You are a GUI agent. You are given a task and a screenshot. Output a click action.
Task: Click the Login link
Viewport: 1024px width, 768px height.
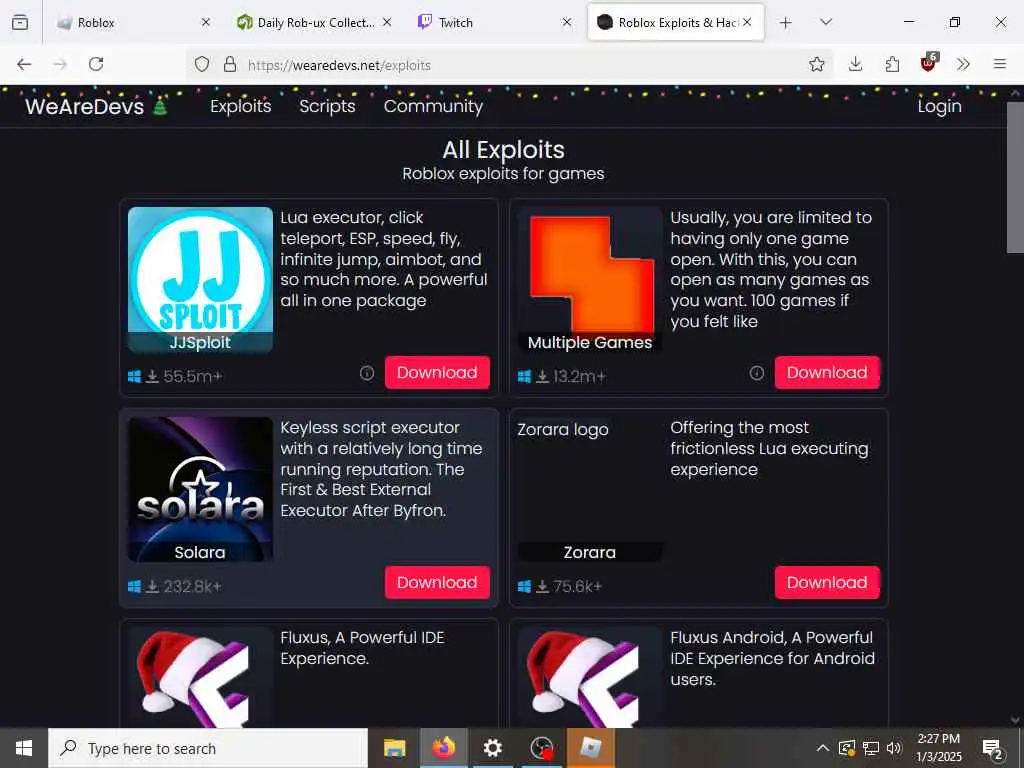[939, 106]
